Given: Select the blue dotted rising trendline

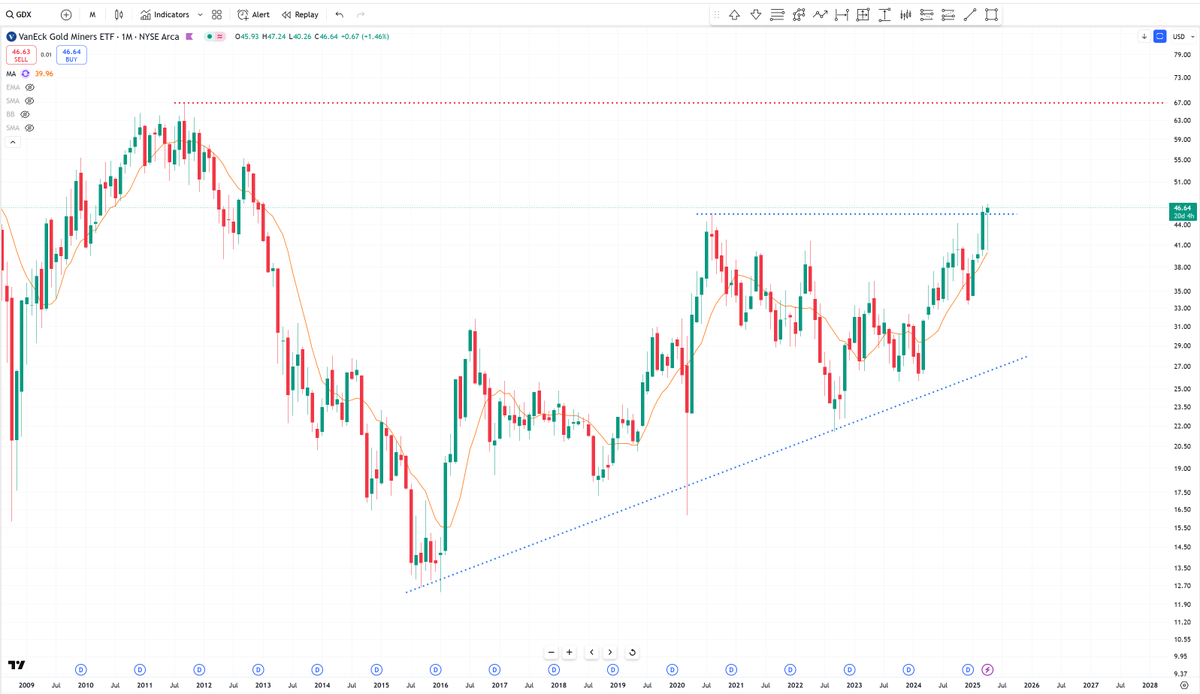Looking at the screenshot, I should point(715,476).
